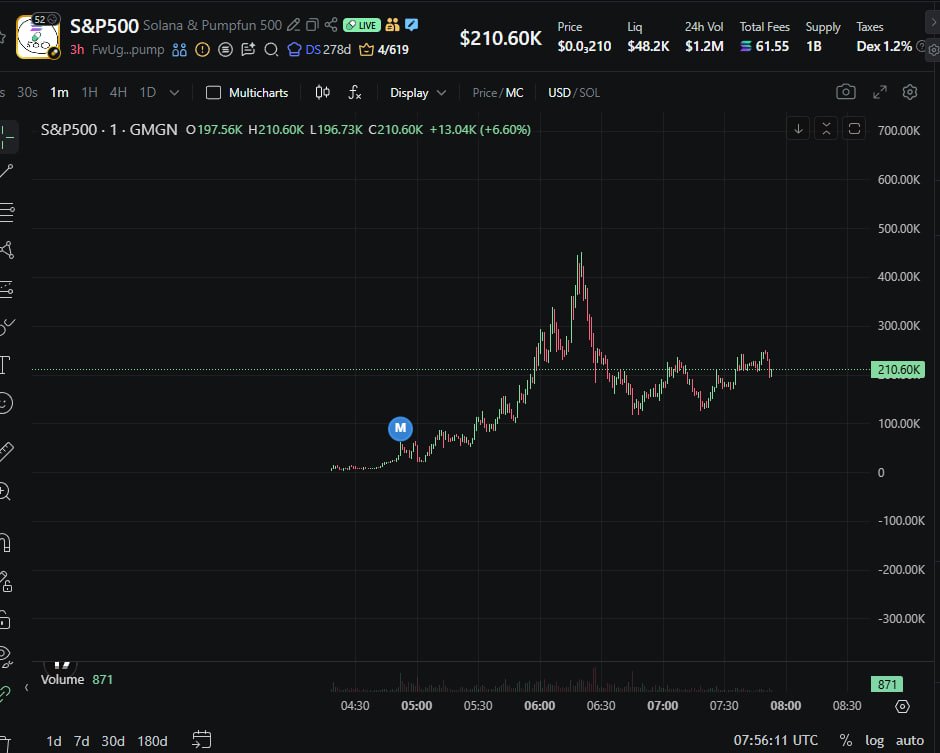Viewport: 940px width, 753px height.
Task: Toggle log scale mode
Action: (x=874, y=741)
